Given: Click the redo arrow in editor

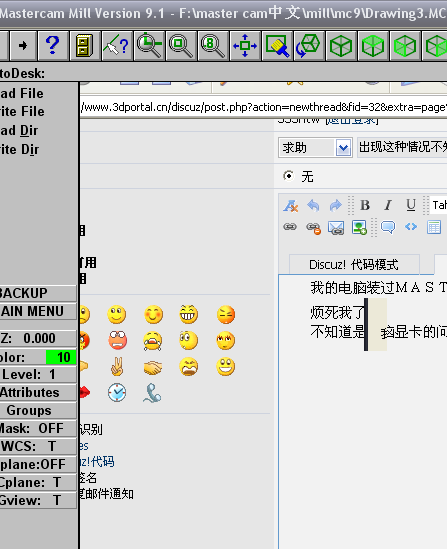Looking at the screenshot, I should pos(335,206).
